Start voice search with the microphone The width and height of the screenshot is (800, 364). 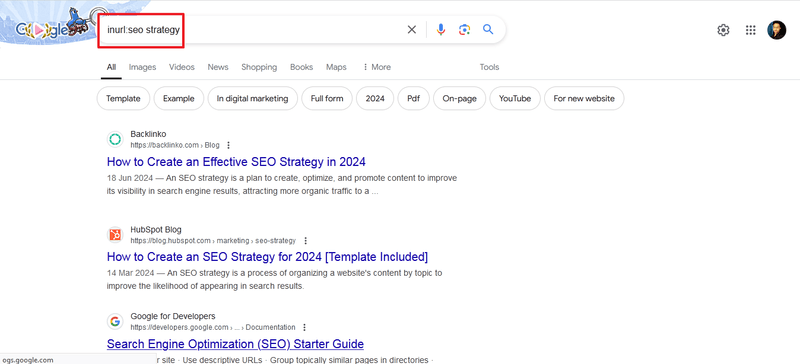[x=441, y=30]
